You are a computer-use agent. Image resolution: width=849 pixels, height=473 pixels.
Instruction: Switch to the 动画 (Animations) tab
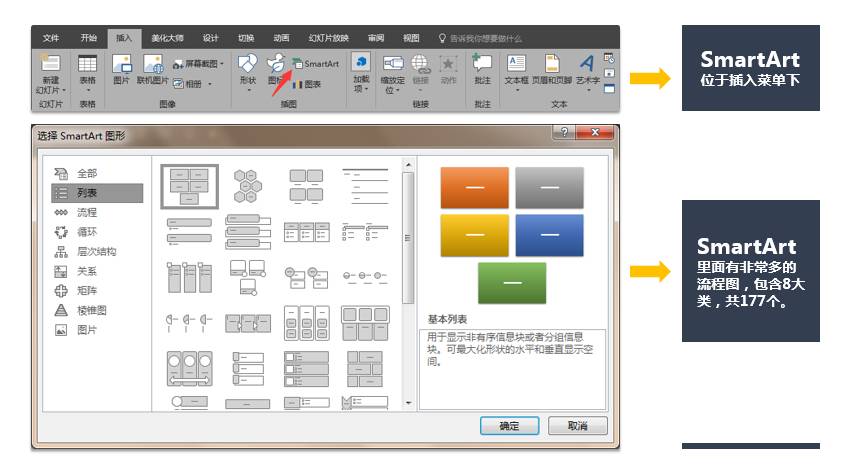point(281,38)
